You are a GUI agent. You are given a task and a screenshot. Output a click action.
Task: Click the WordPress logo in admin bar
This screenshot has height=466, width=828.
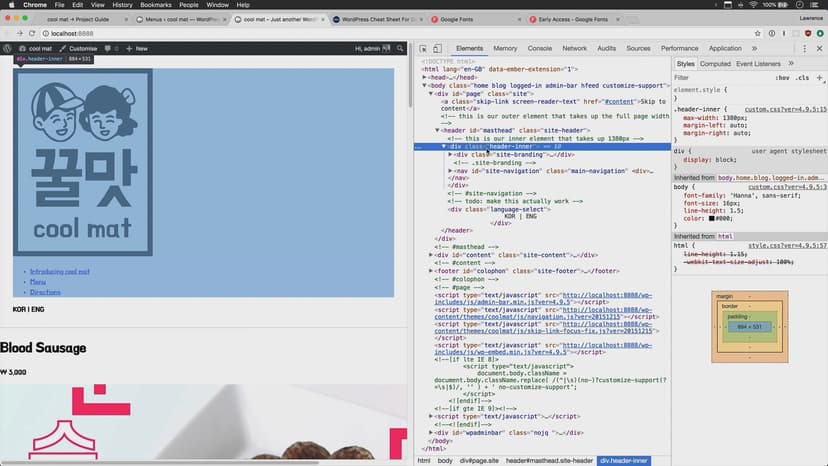pyautogui.click(x=8, y=48)
